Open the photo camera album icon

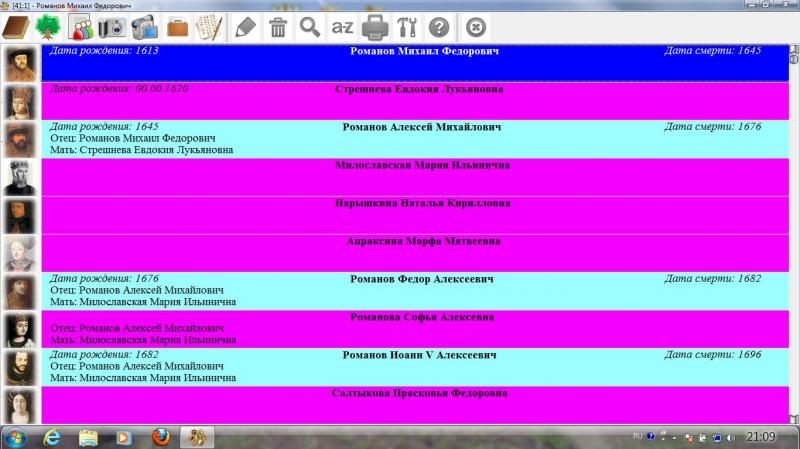point(112,27)
